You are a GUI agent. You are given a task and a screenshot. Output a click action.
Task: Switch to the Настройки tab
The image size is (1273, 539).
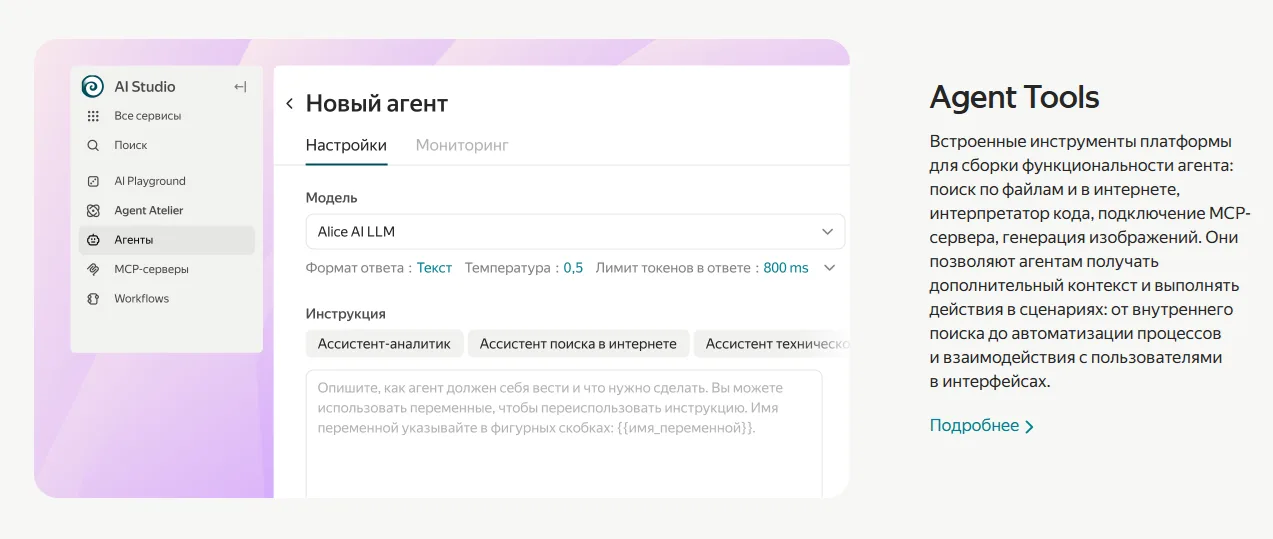pyautogui.click(x=346, y=145)
